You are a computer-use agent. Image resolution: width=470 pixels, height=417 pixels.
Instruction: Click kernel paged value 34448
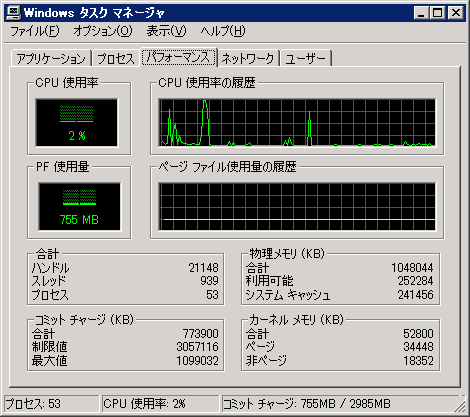coord(418,347)
